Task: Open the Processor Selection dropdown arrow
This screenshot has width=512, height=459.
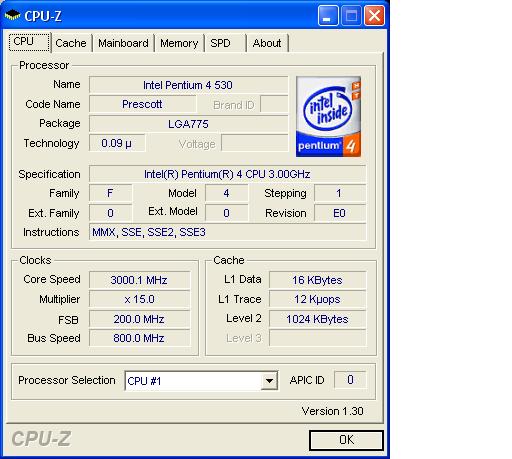Action: 269,380
